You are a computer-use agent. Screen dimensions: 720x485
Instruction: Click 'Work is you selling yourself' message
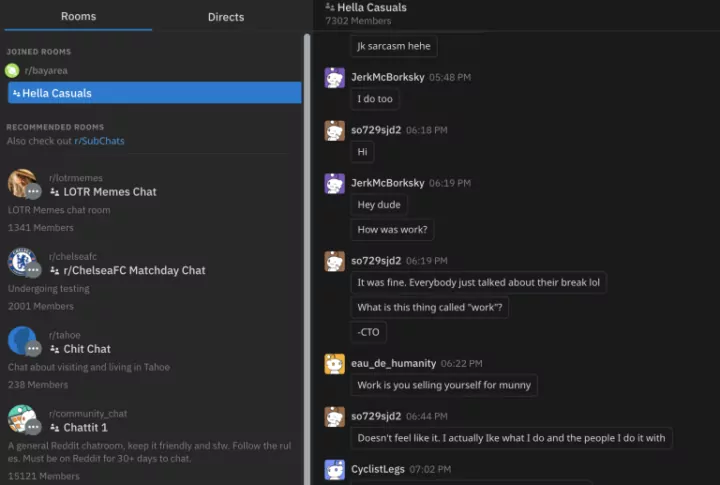444,385
